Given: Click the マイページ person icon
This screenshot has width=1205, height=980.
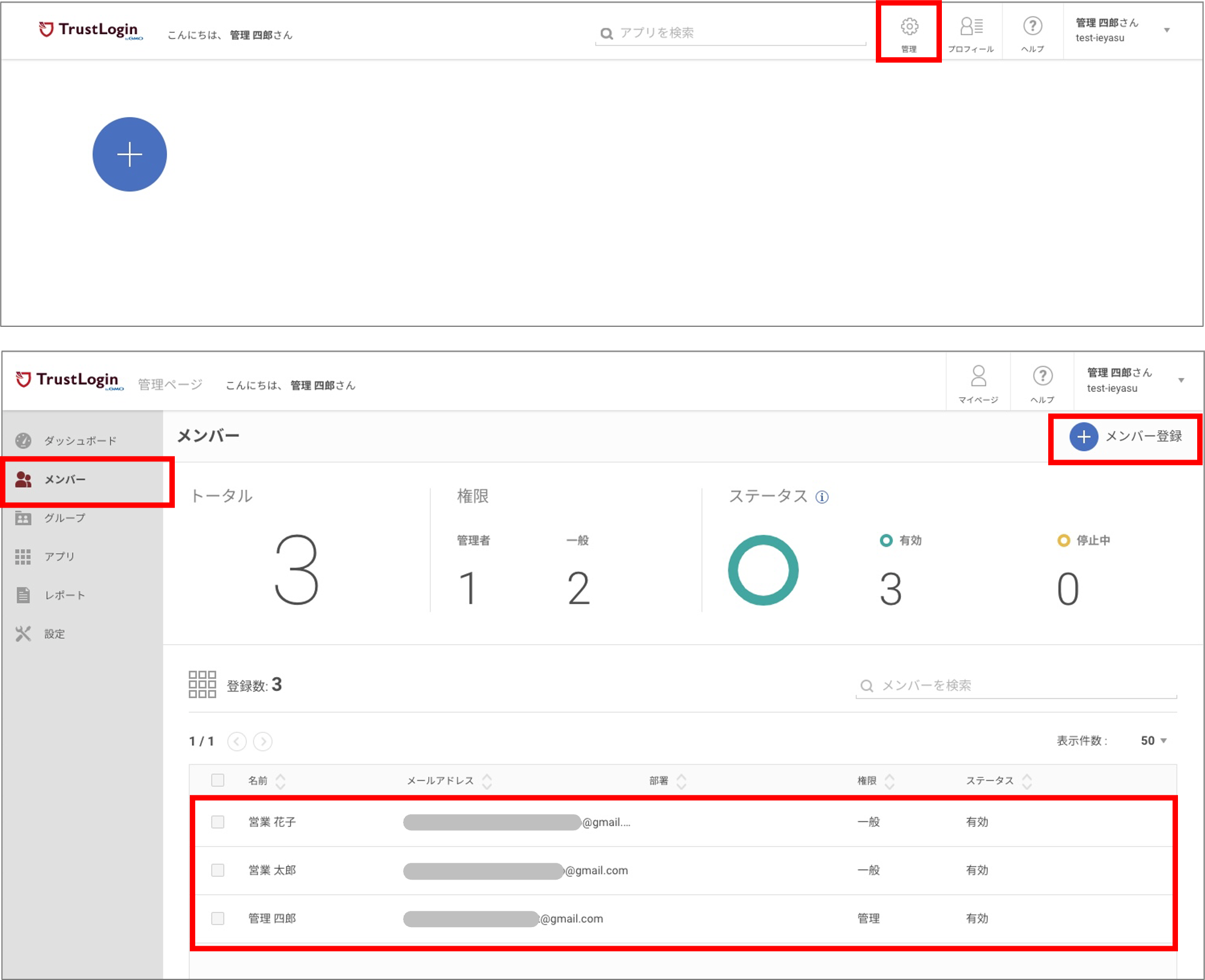Looking at the screenshot, I should point(979,377).
